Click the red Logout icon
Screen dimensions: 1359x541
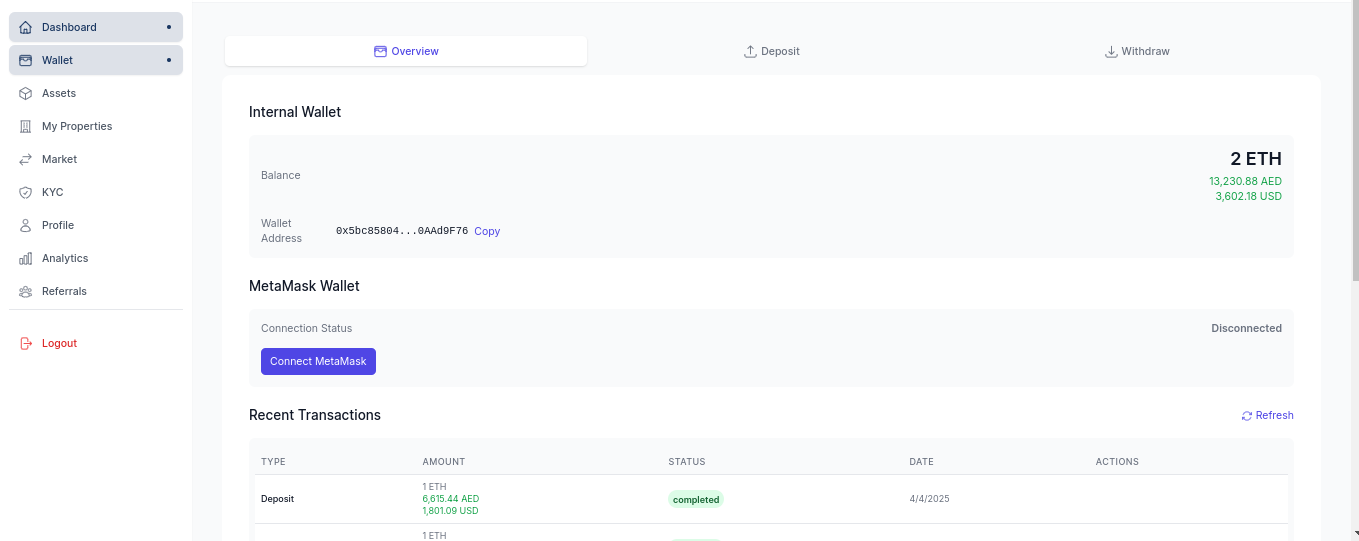point(26,343)
